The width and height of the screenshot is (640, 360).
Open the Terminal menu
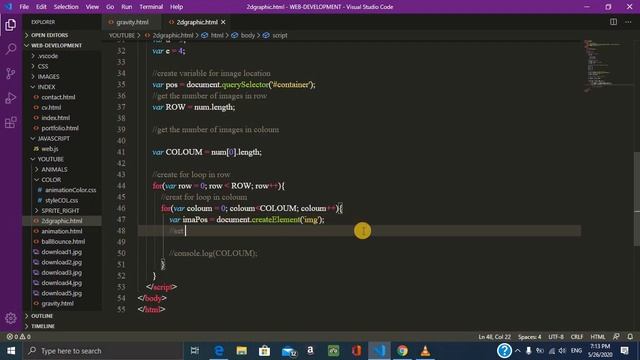(151, 7)
